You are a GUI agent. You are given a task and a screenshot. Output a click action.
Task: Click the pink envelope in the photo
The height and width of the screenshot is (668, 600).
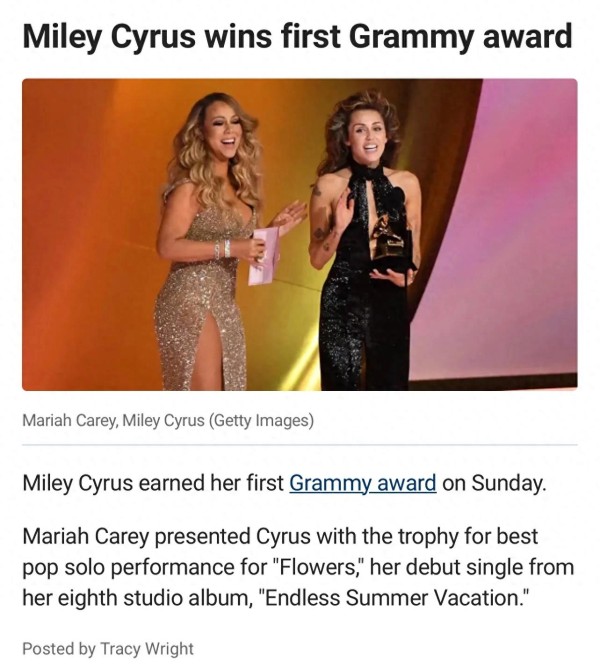[264, 255]
